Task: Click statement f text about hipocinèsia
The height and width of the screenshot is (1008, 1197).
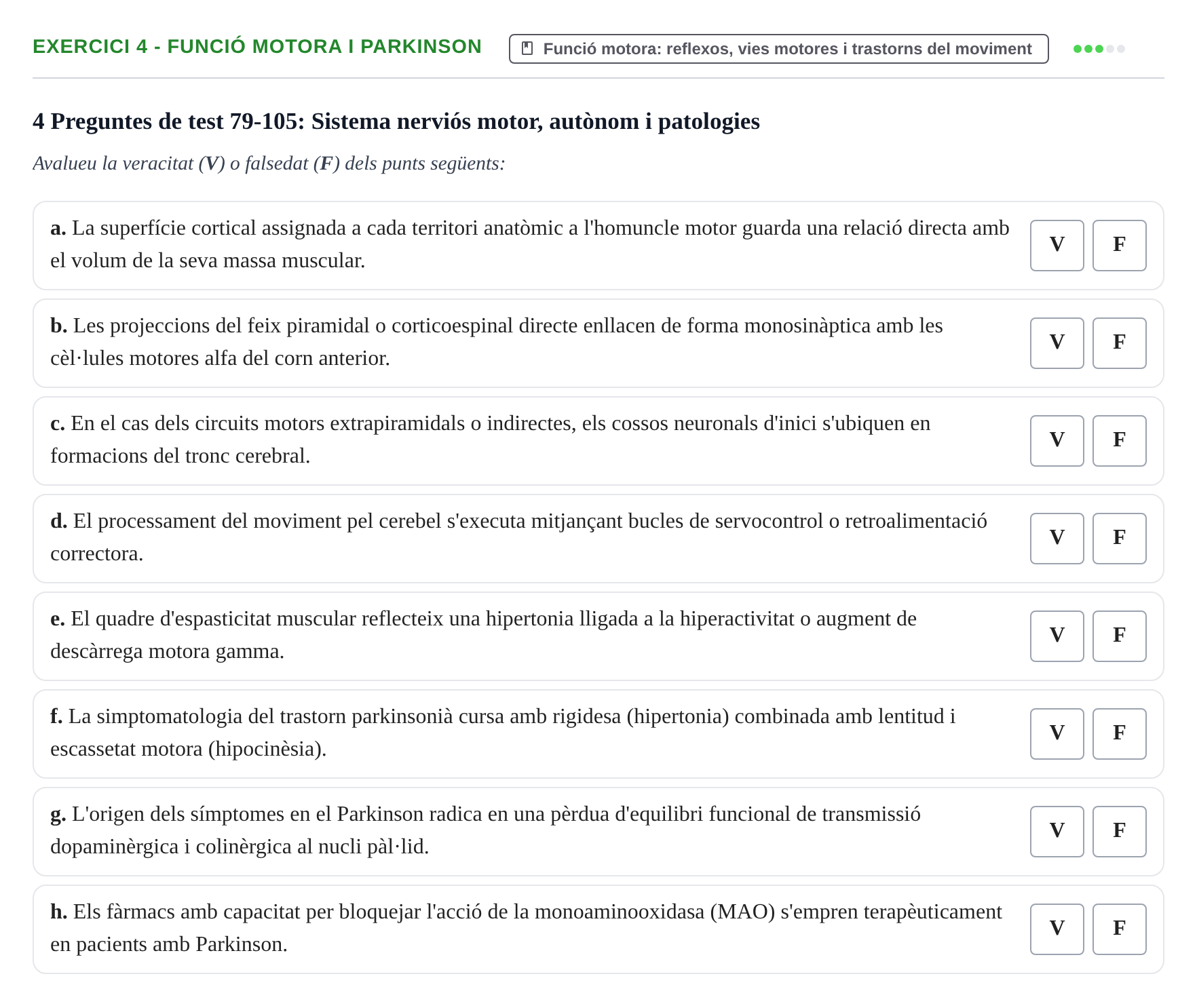Action: pos(503,733)
